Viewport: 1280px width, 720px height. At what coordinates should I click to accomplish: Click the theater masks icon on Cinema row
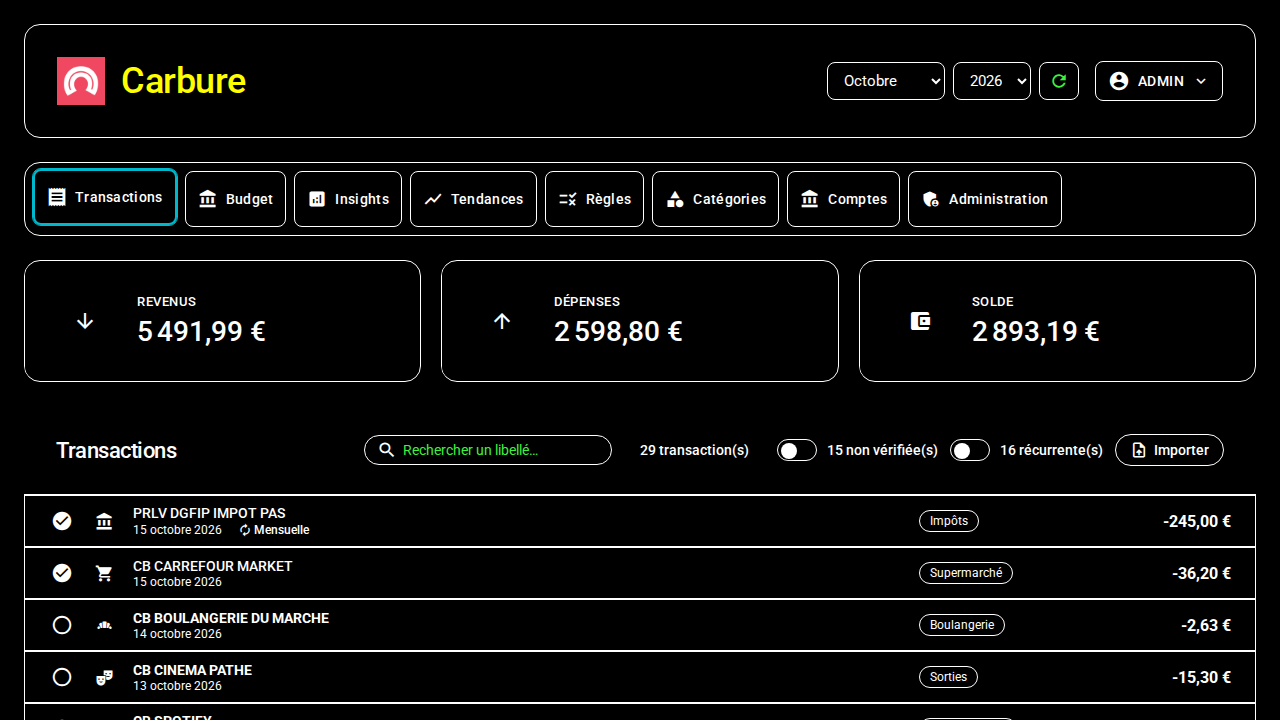[104, 677]
